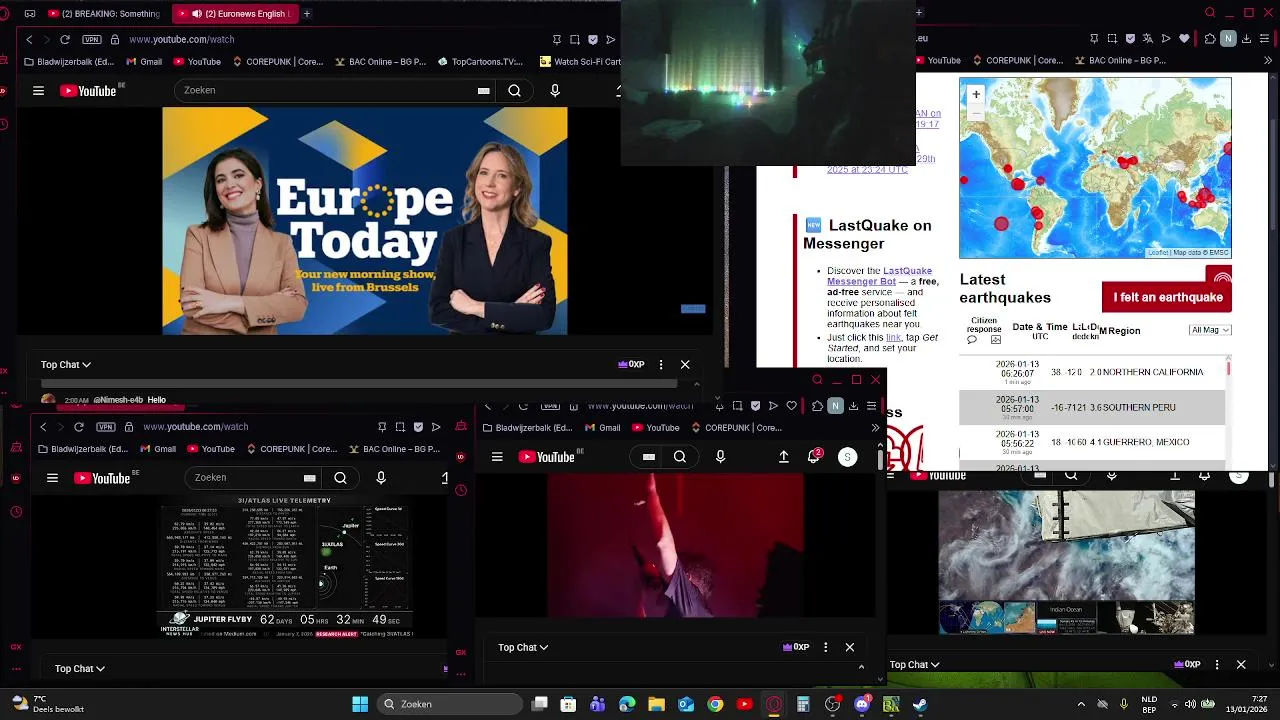This screenshot has height=720, width=1280.
Task: Expand Top Chat dropdown below the concert video
Action: point(523,648)
